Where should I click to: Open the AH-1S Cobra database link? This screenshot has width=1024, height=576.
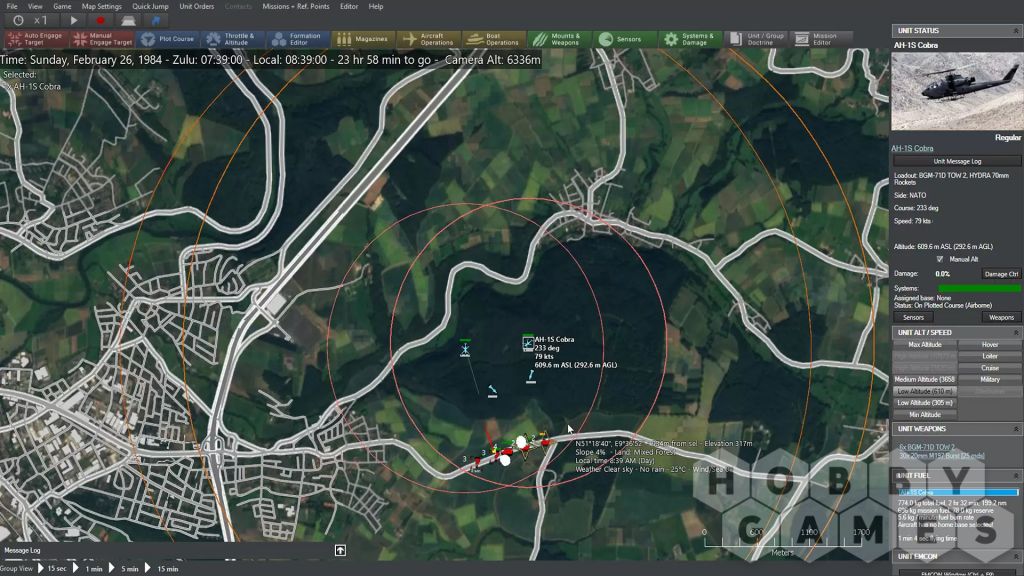(x=912, y=148)
